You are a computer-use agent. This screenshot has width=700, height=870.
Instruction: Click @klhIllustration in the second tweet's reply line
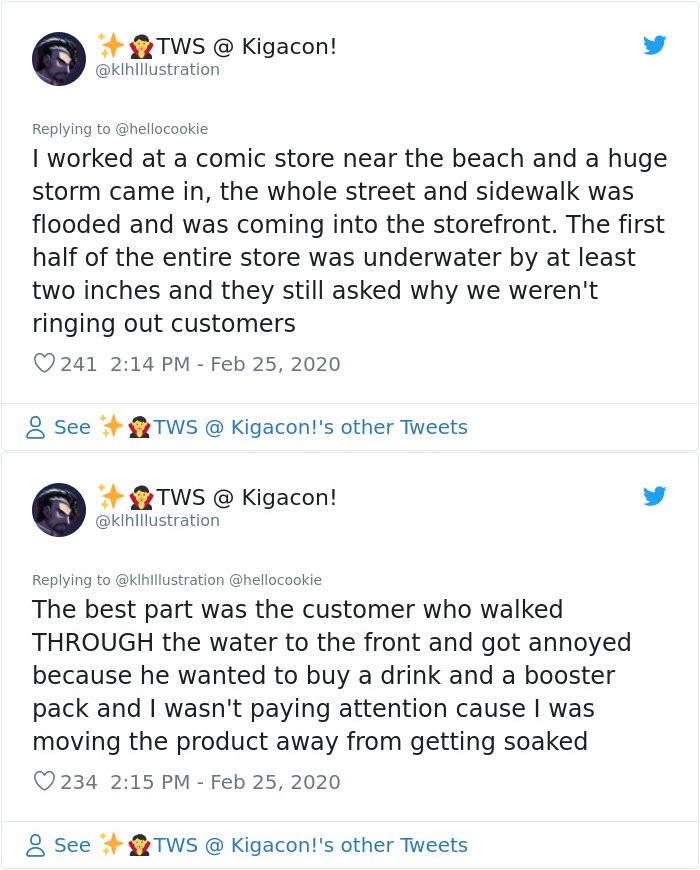point(170,580)
